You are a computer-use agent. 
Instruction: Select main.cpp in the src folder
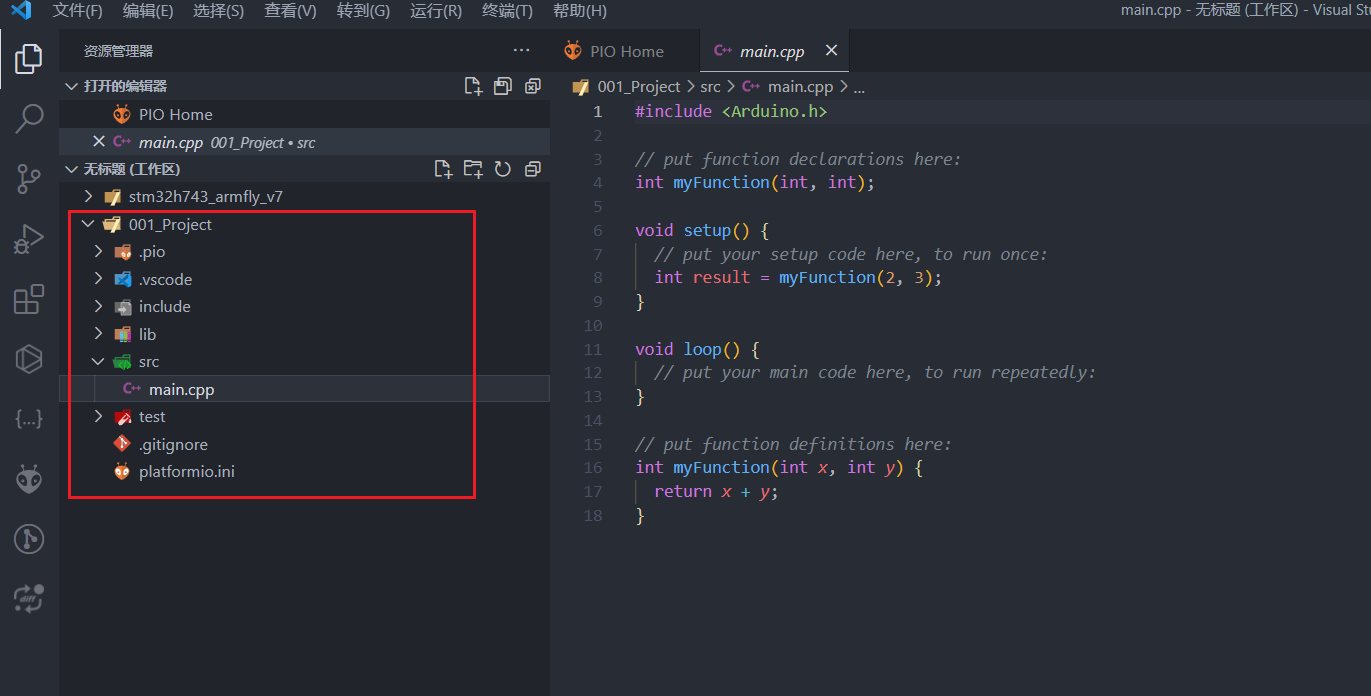(x=181, y=388)
